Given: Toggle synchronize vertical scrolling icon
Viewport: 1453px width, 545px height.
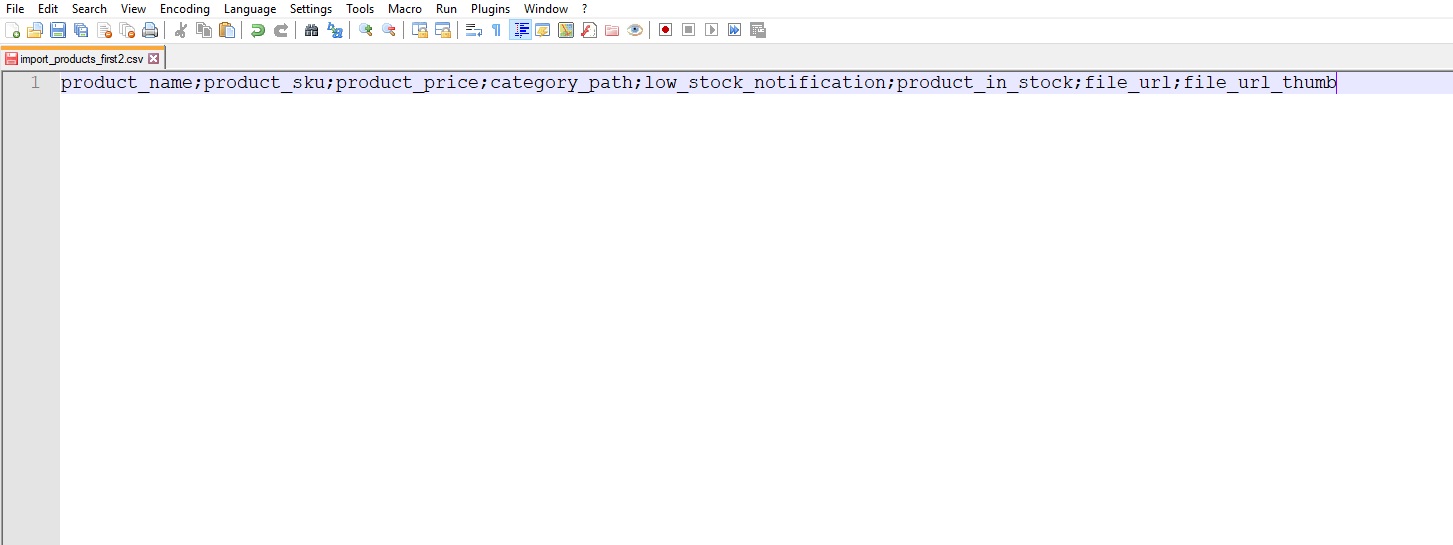Looking at the screenshot, I should 420,30.
